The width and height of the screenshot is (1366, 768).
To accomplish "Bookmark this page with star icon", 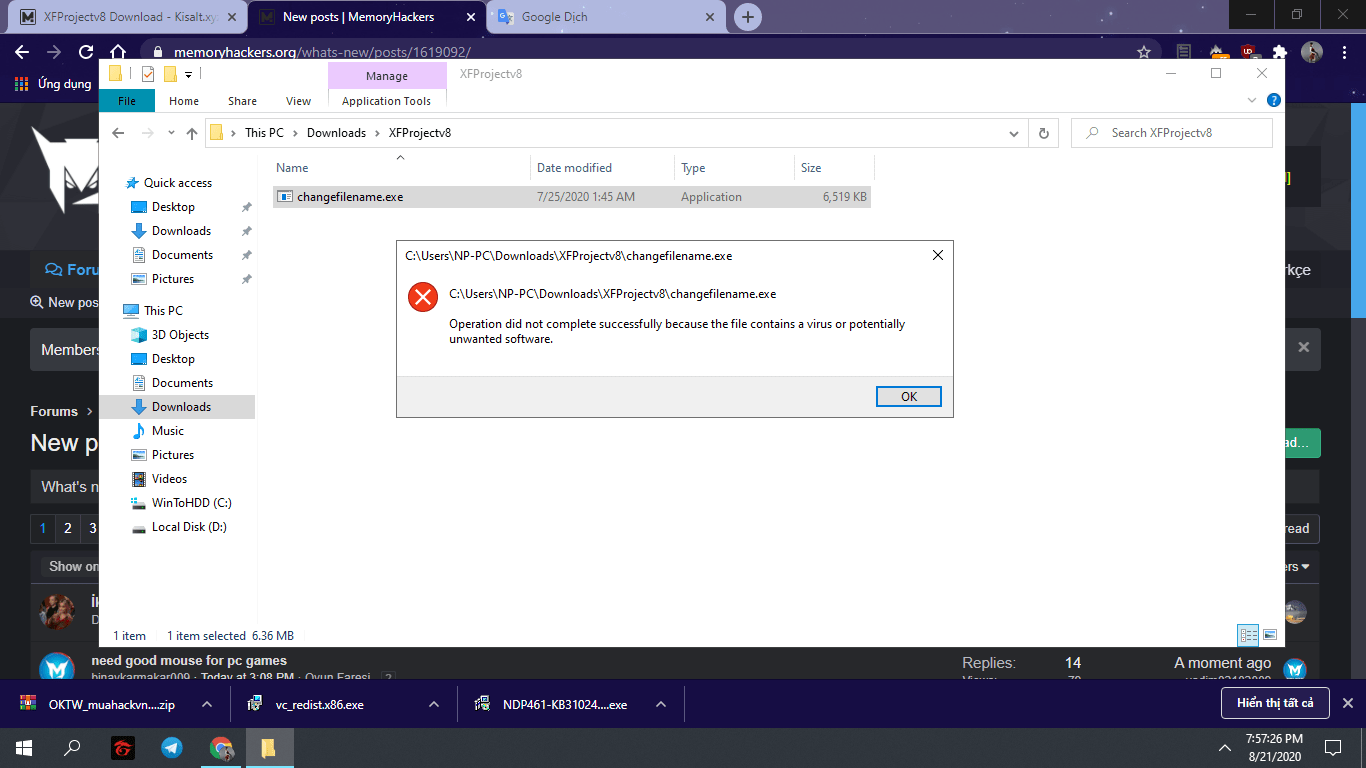I will pyautogui.click(x=1144, y=52).
